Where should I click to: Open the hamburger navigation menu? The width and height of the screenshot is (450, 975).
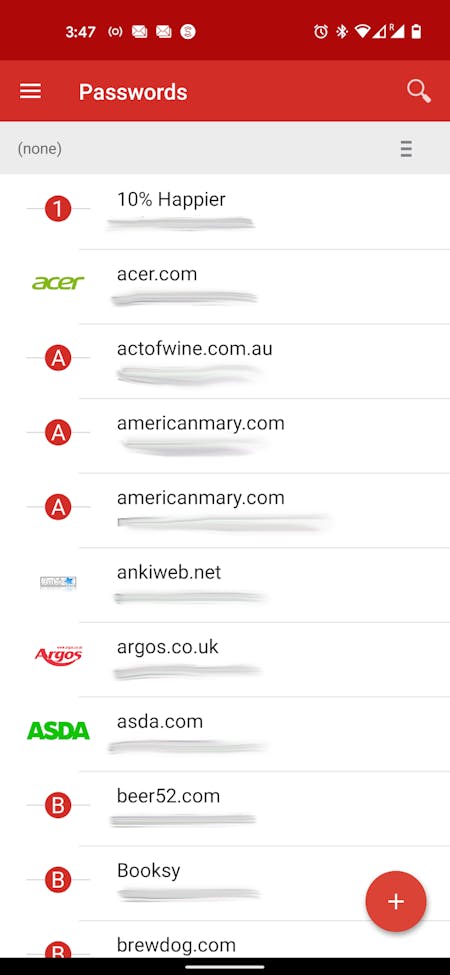30,91
